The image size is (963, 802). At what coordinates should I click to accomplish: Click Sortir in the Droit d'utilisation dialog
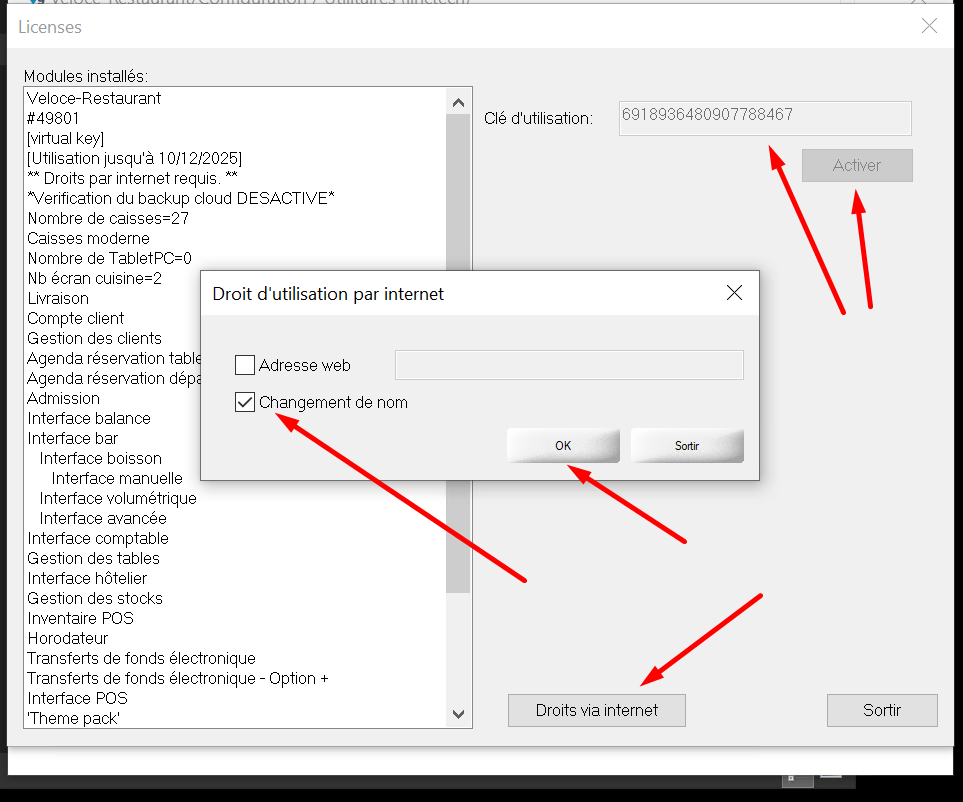[687, 445]
